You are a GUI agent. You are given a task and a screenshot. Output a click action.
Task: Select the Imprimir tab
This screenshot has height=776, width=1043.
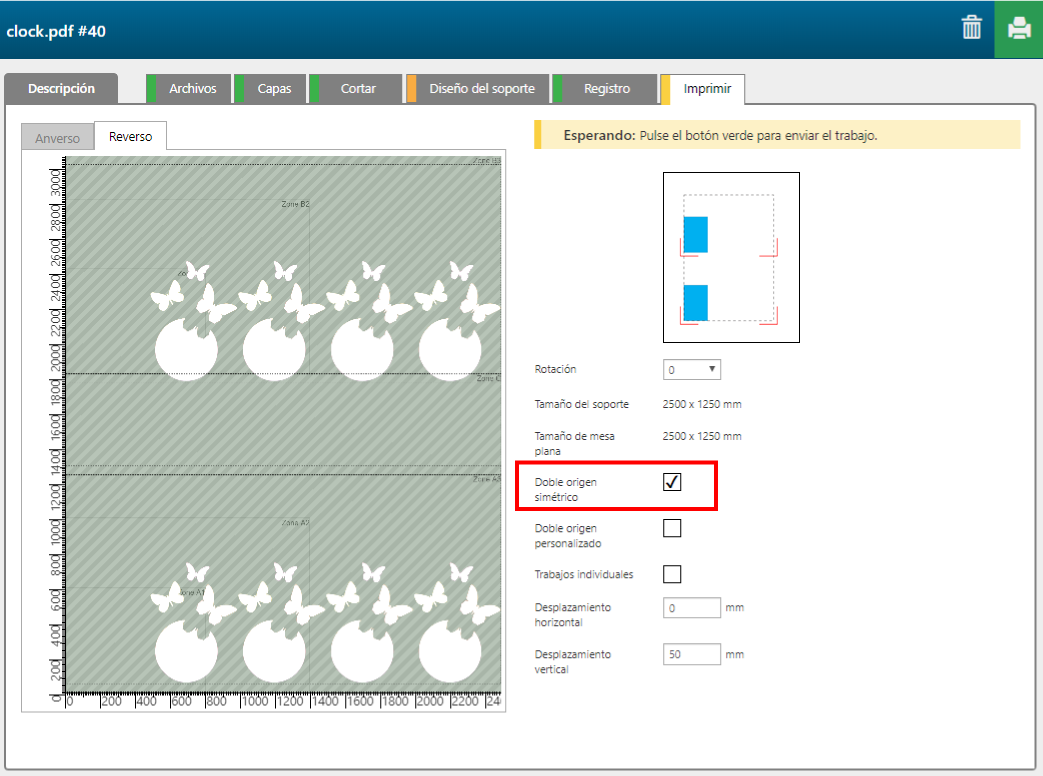tap(706, 89)
